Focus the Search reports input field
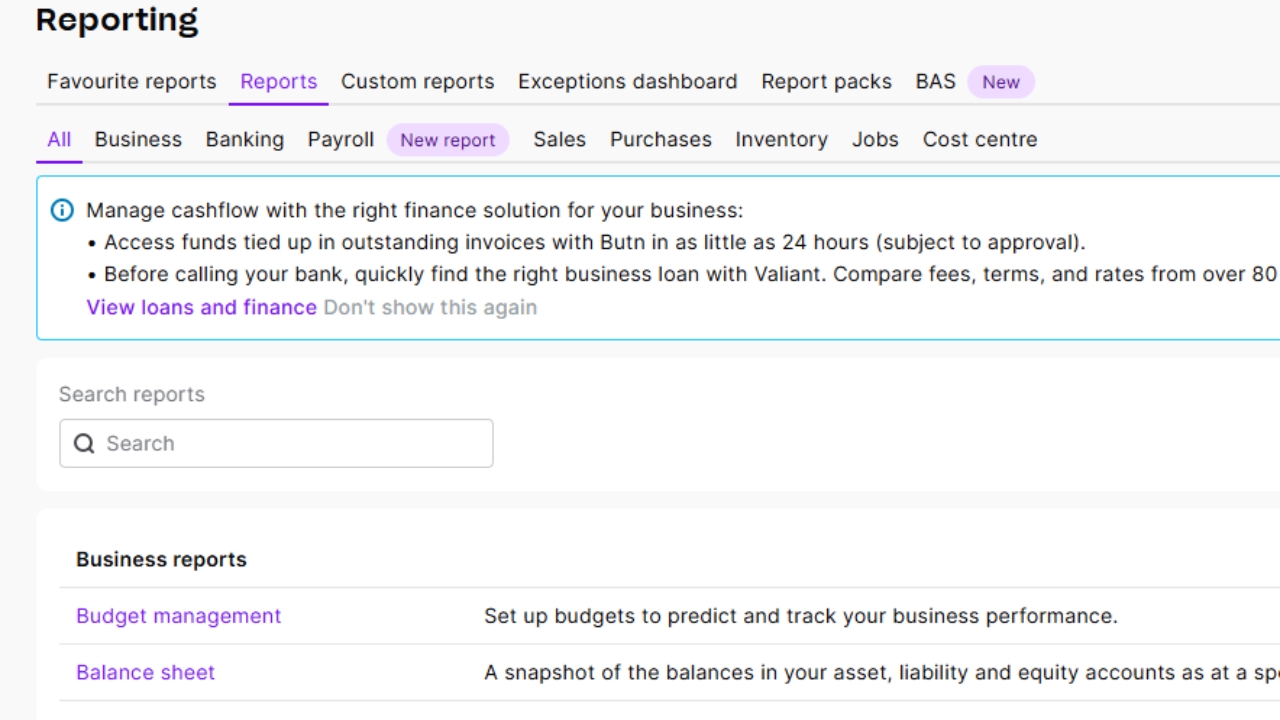 click(x=276, y=443)
